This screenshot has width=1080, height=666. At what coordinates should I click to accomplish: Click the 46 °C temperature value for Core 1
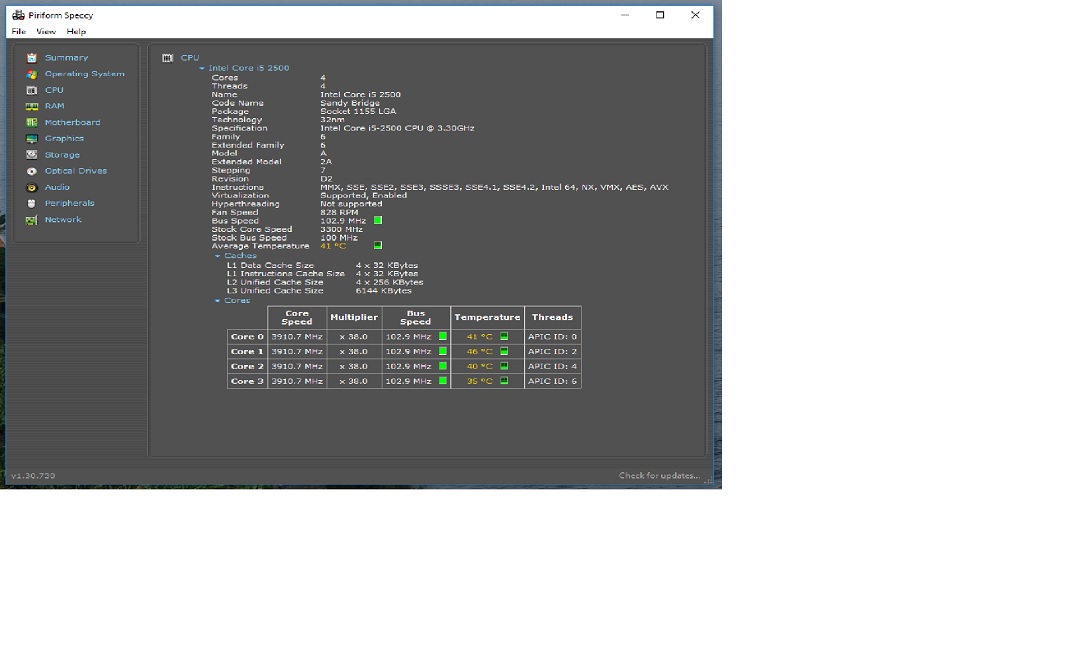point(479,351)
